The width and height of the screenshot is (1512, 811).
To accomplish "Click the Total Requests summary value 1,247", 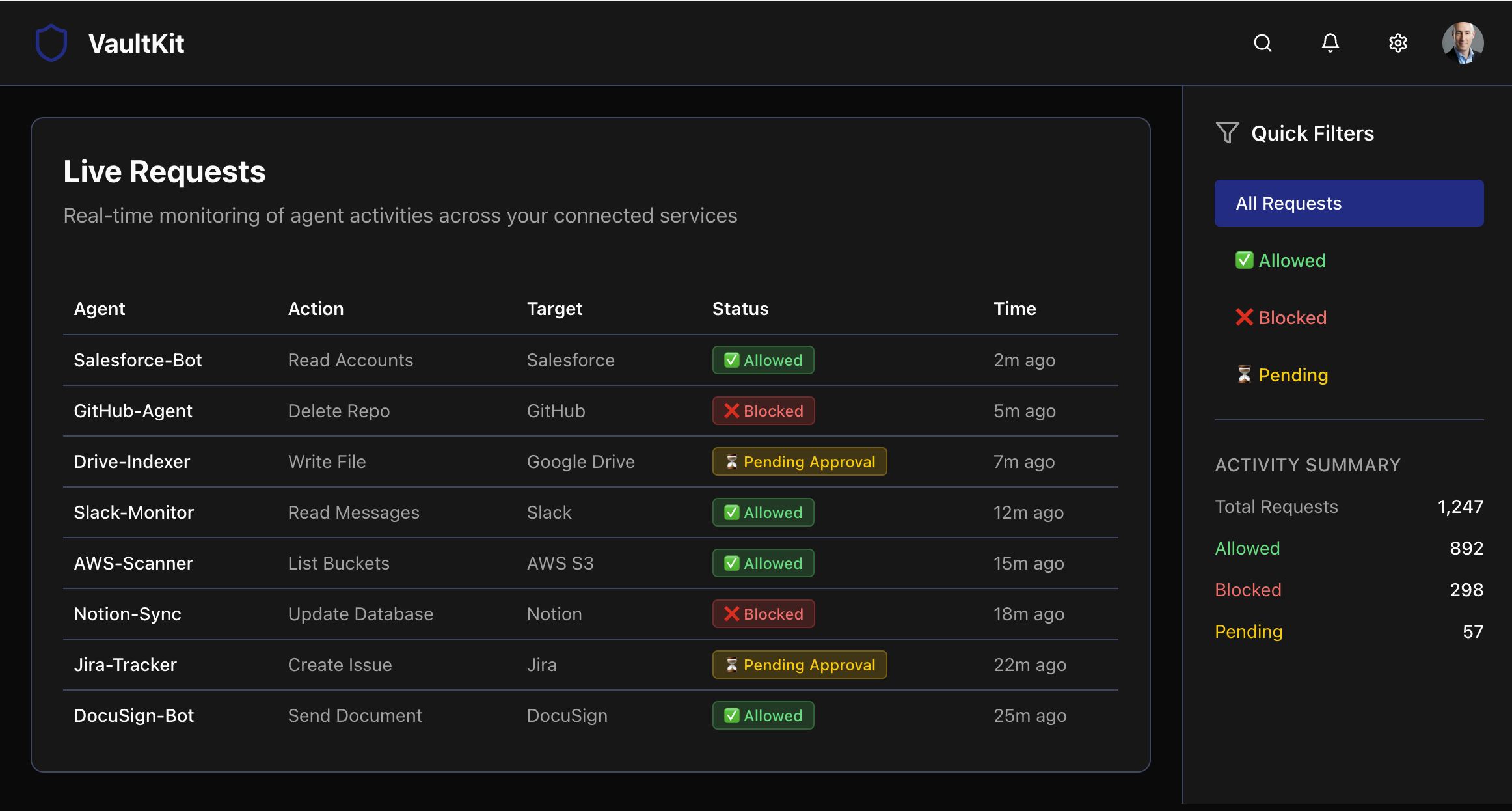I will pos(1461,506).
